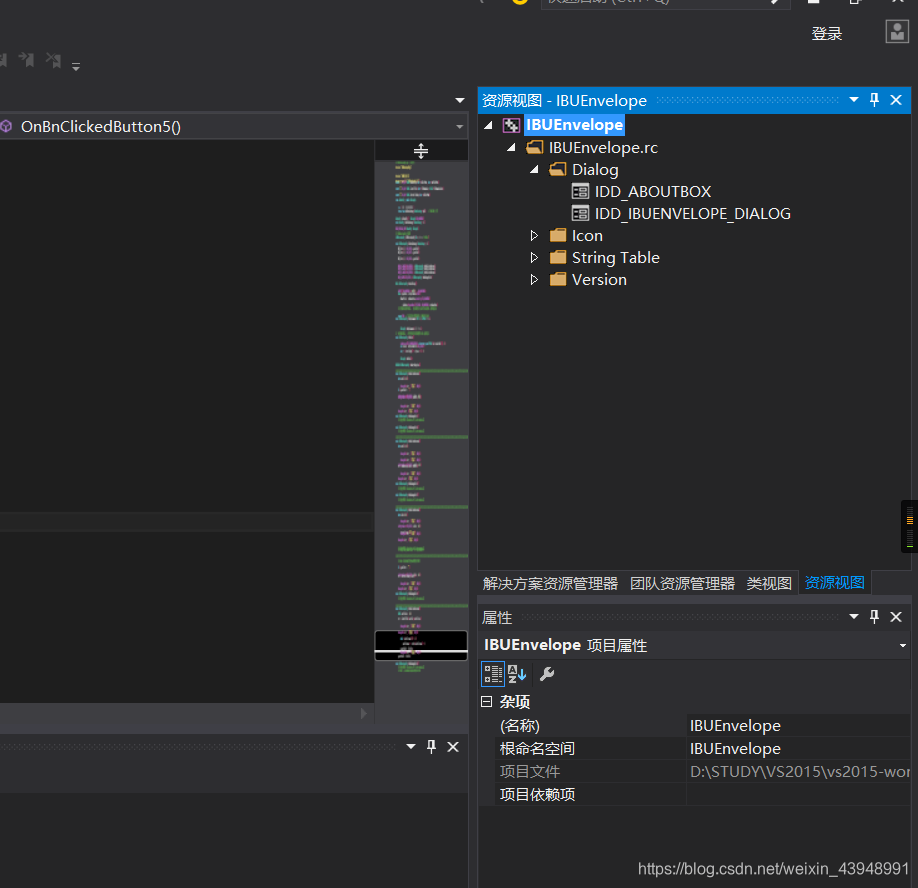Collapse the 杂项 properties category
Image resolution: width=918 pixels, height=888 pixels.
(487, 701)
